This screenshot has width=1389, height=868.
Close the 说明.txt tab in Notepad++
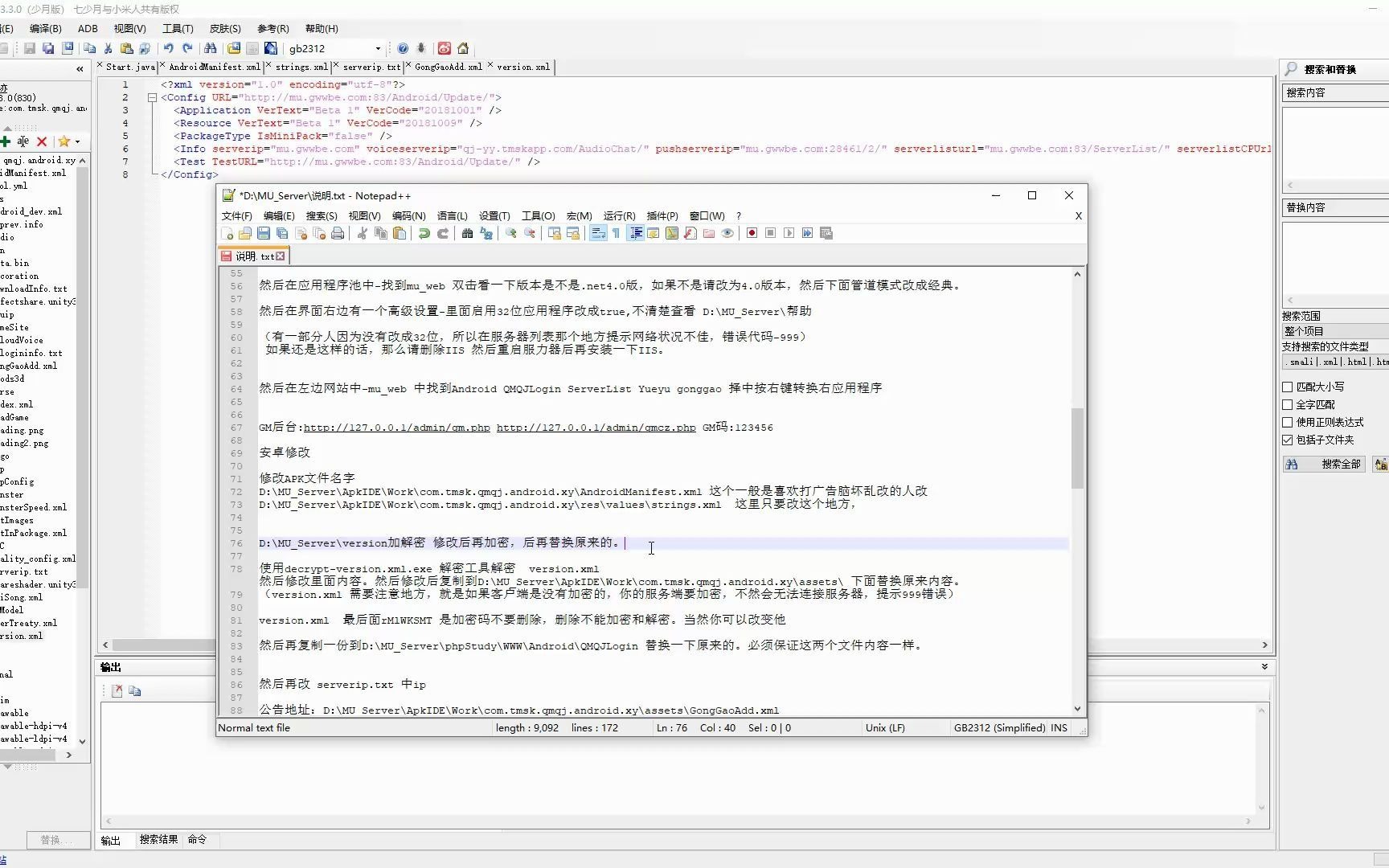tap(281, 256)
